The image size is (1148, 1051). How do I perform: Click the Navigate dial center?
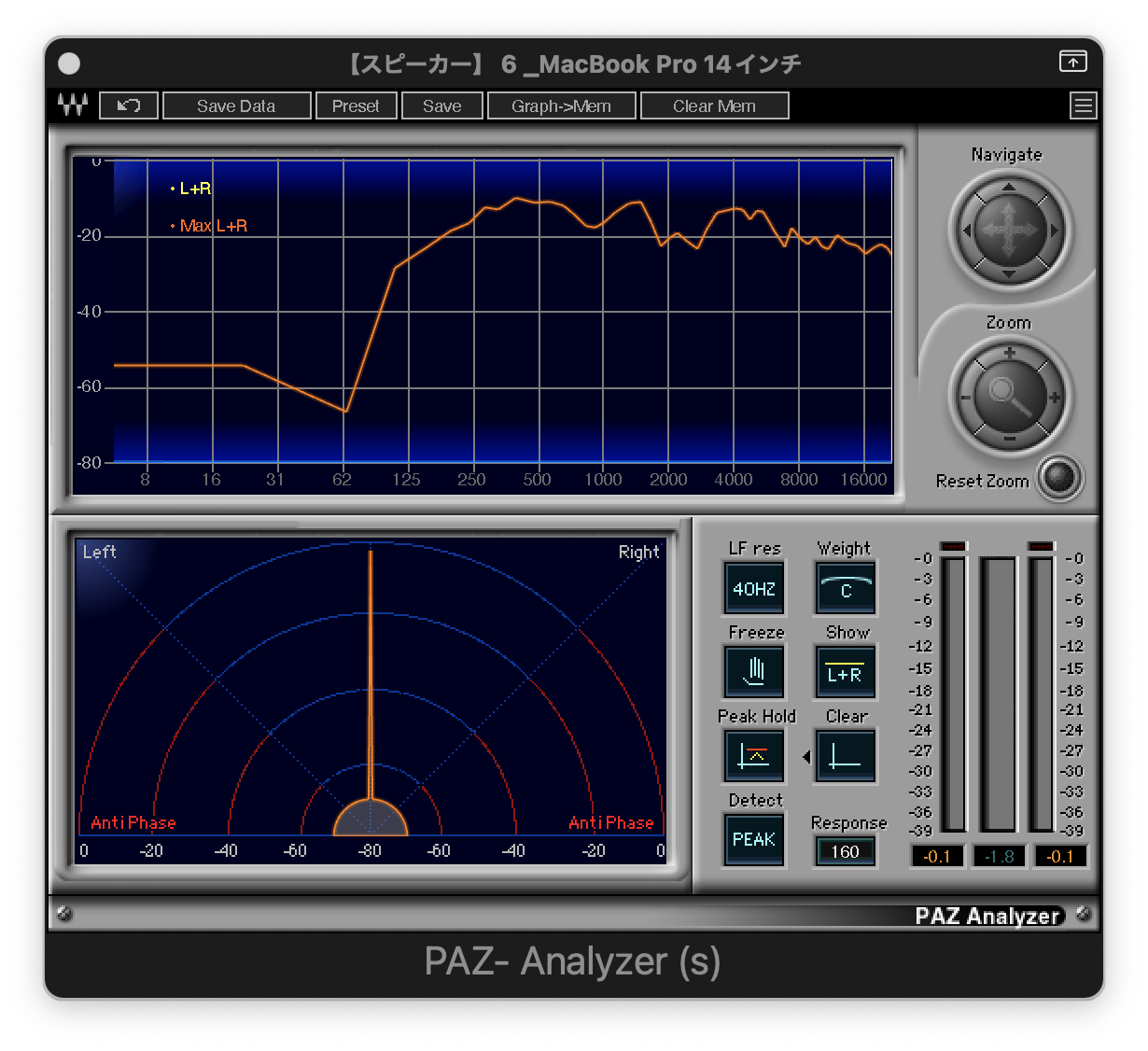coord(1009,230)
